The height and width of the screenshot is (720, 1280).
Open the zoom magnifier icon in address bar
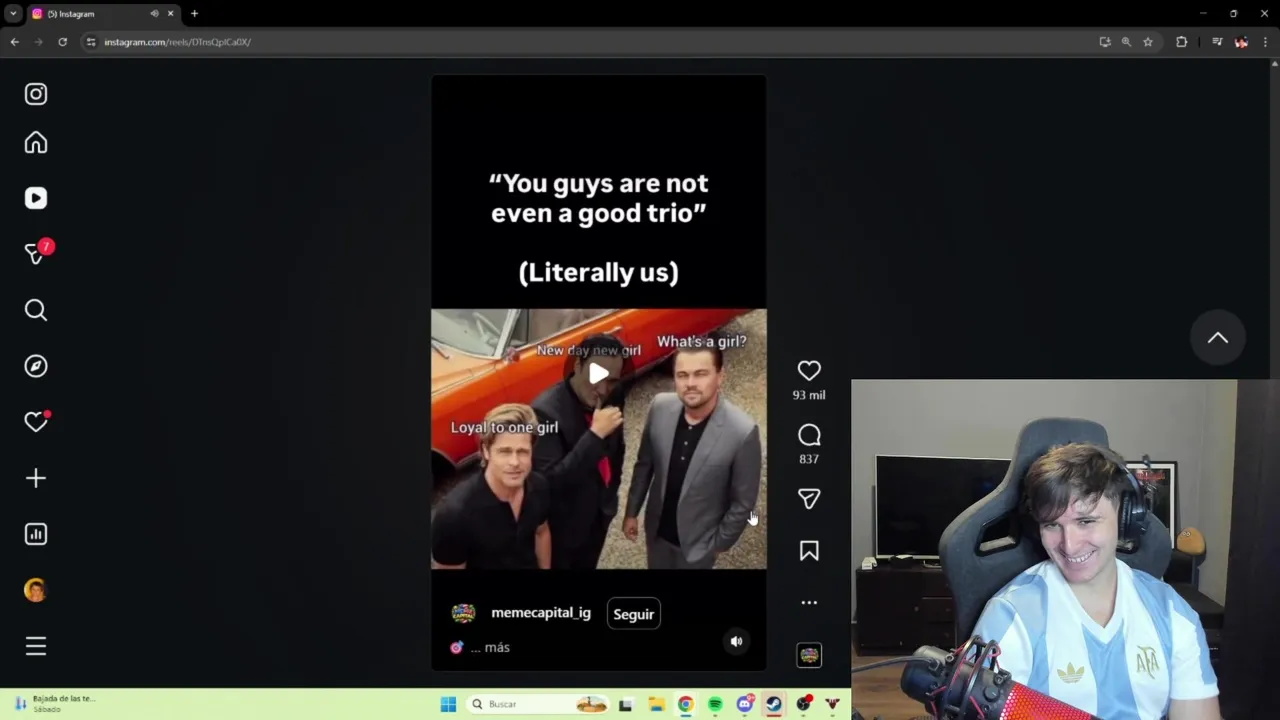[x=1126, y=42]
